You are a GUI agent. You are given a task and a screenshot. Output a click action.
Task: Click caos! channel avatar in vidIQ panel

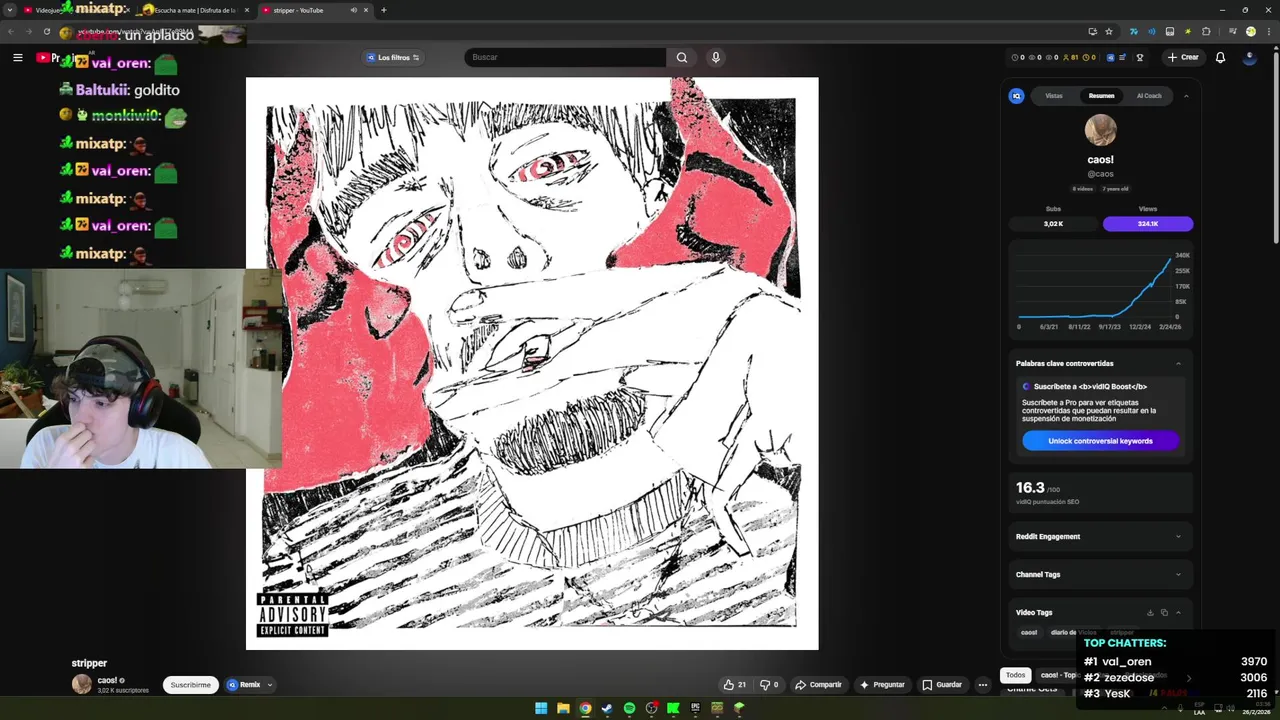pos(1100,130)
